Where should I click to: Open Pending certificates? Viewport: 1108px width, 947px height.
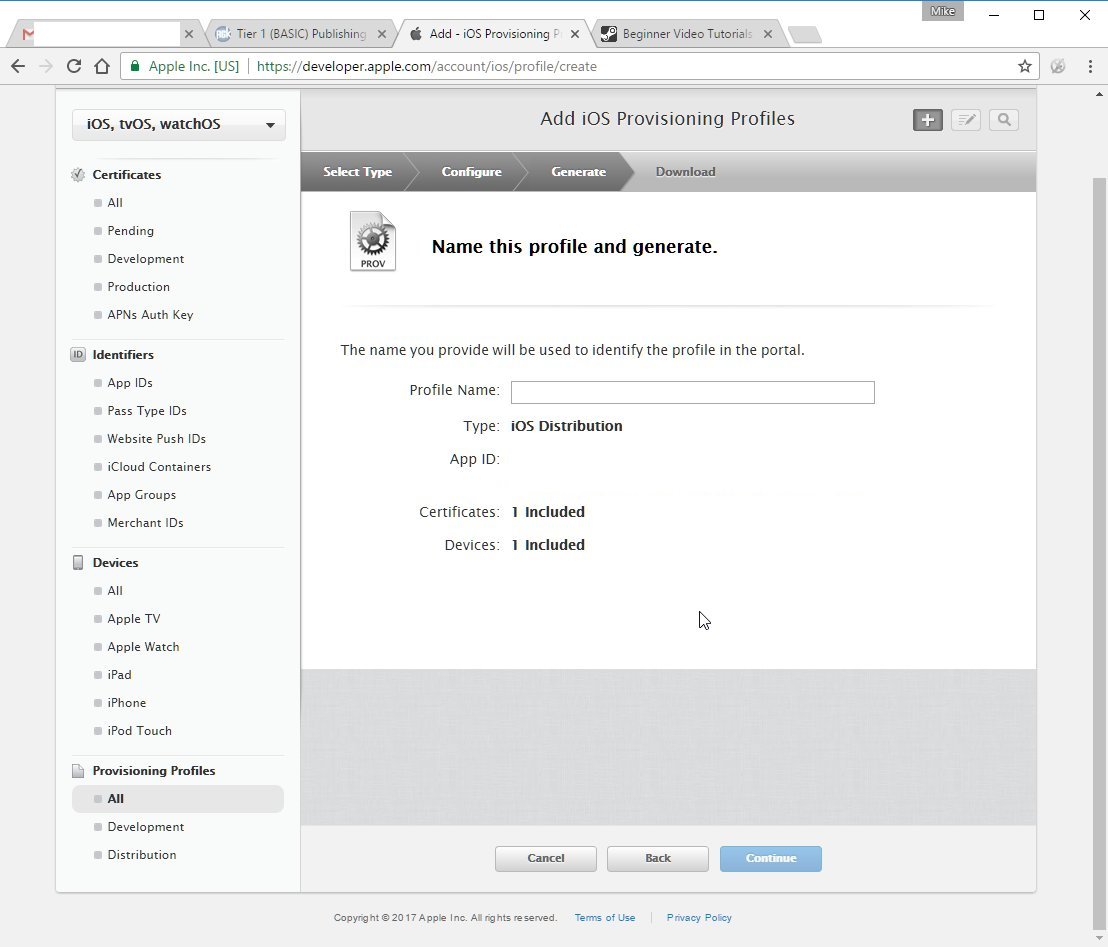pos(131,231)
